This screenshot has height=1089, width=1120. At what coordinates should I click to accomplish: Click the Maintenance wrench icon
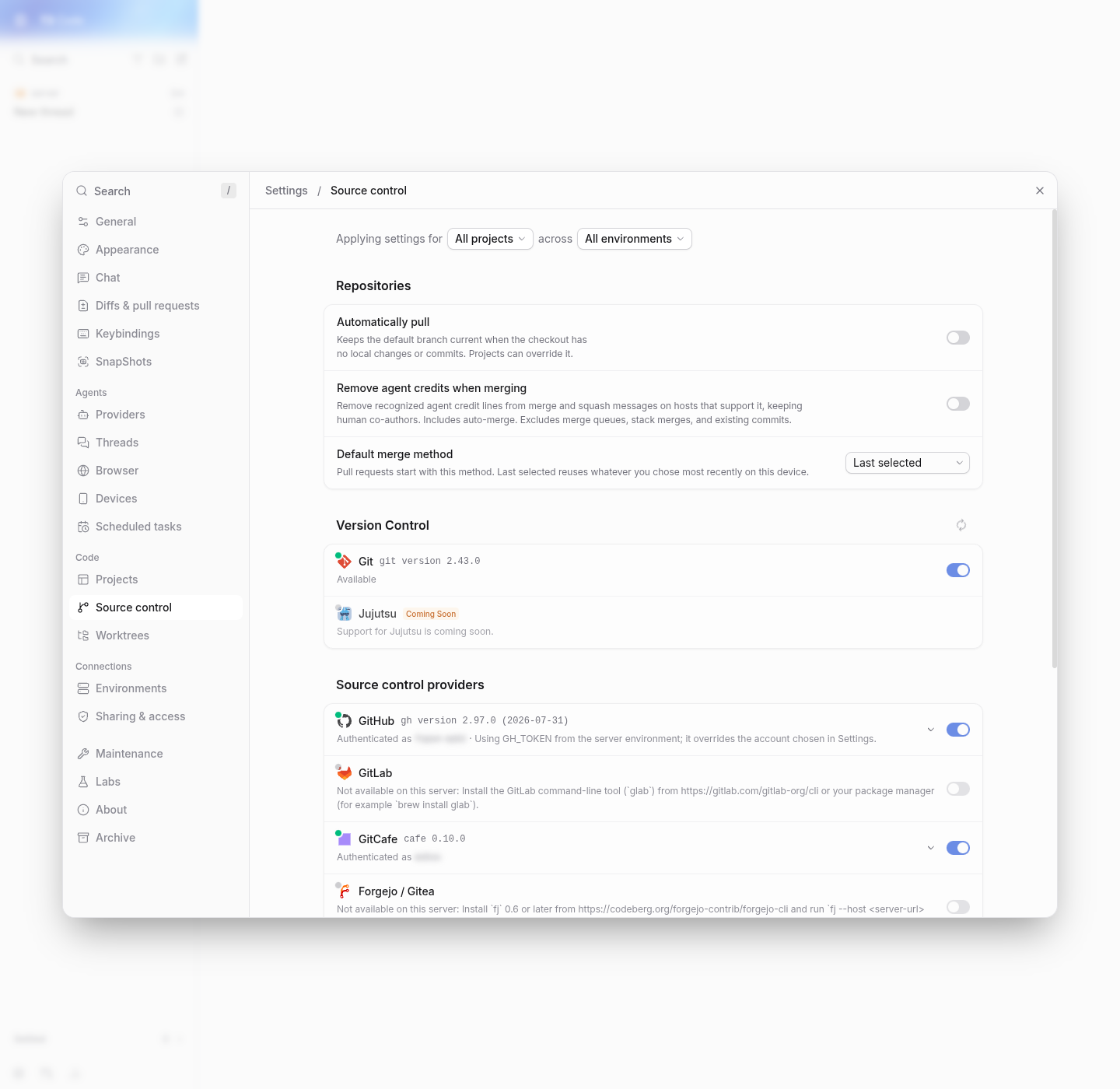coord(83,754)
